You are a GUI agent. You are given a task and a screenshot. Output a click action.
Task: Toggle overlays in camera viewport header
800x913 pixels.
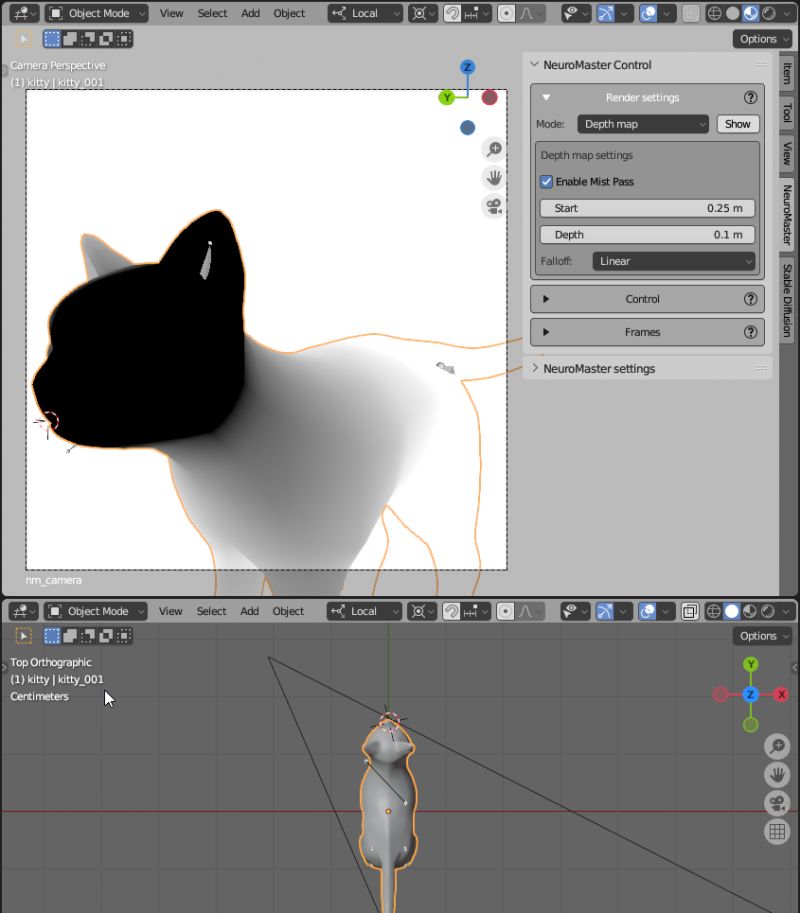point(648,13)
